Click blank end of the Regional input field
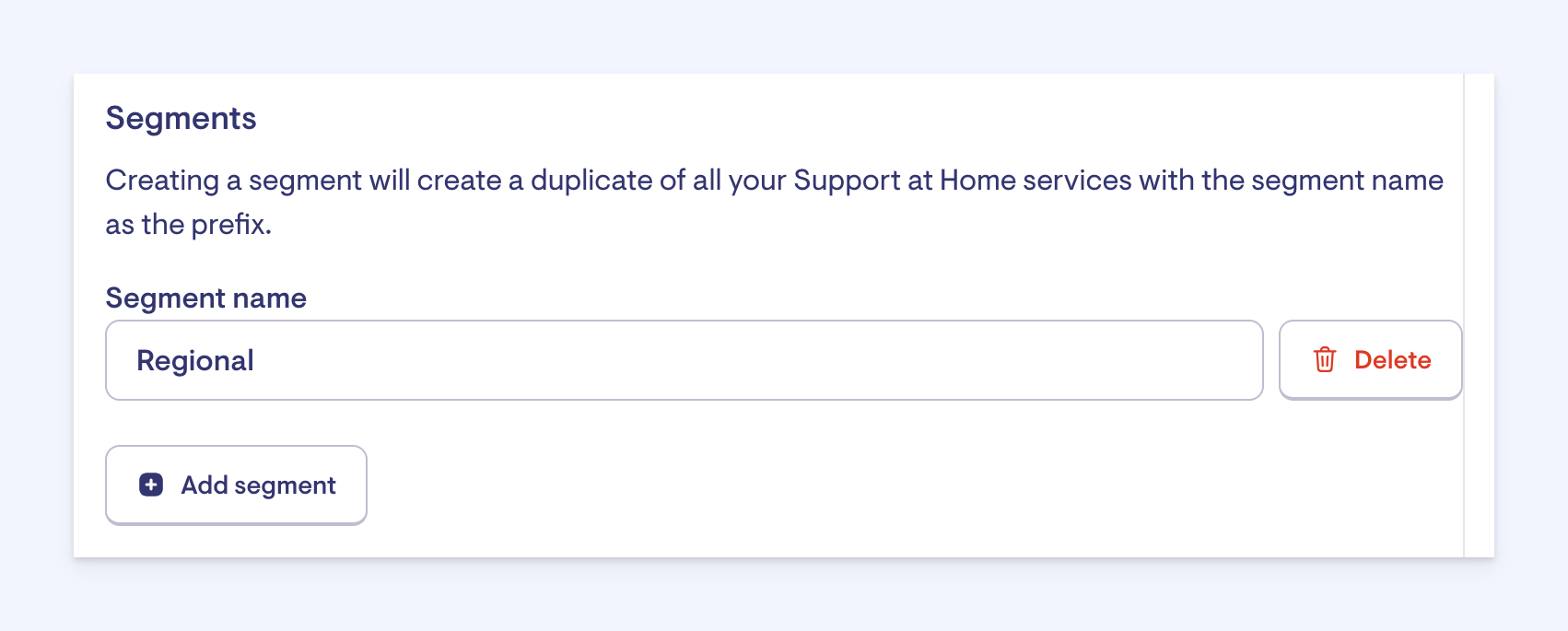Image resolution: width=1568 pixels, height=631 pixels. tap(755, 360)
